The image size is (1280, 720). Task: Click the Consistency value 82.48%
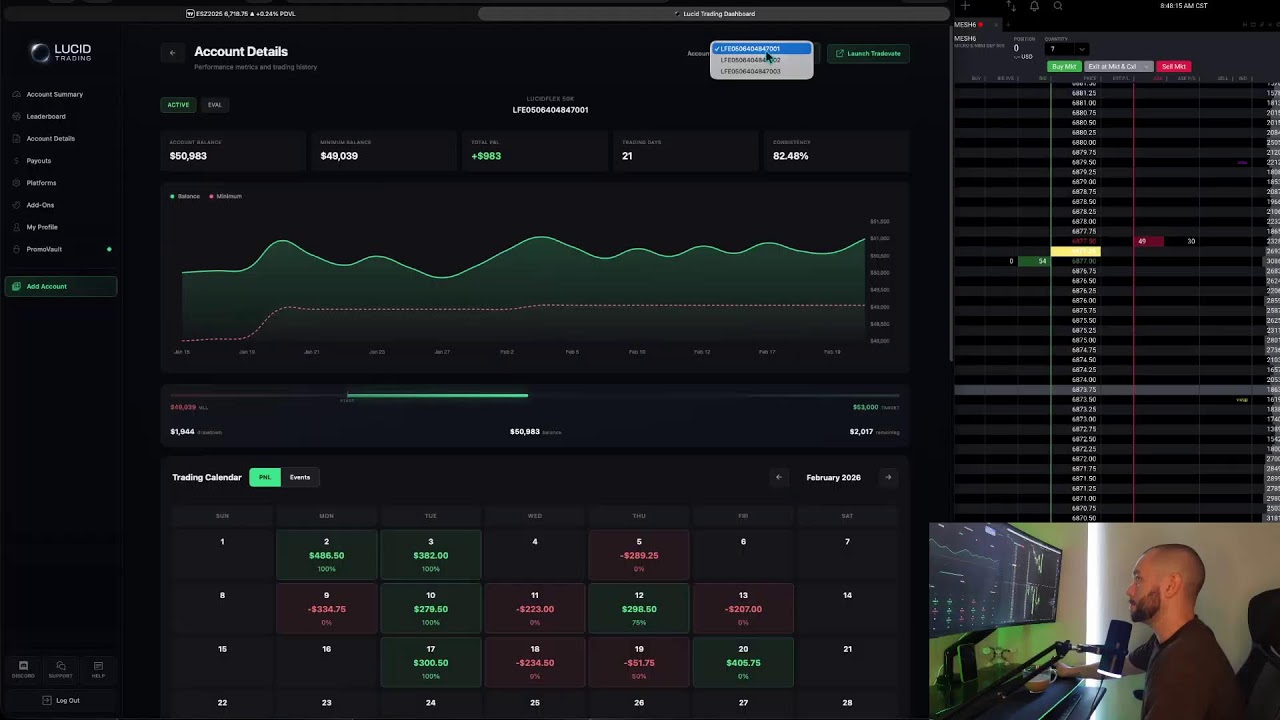click(790, 156)
